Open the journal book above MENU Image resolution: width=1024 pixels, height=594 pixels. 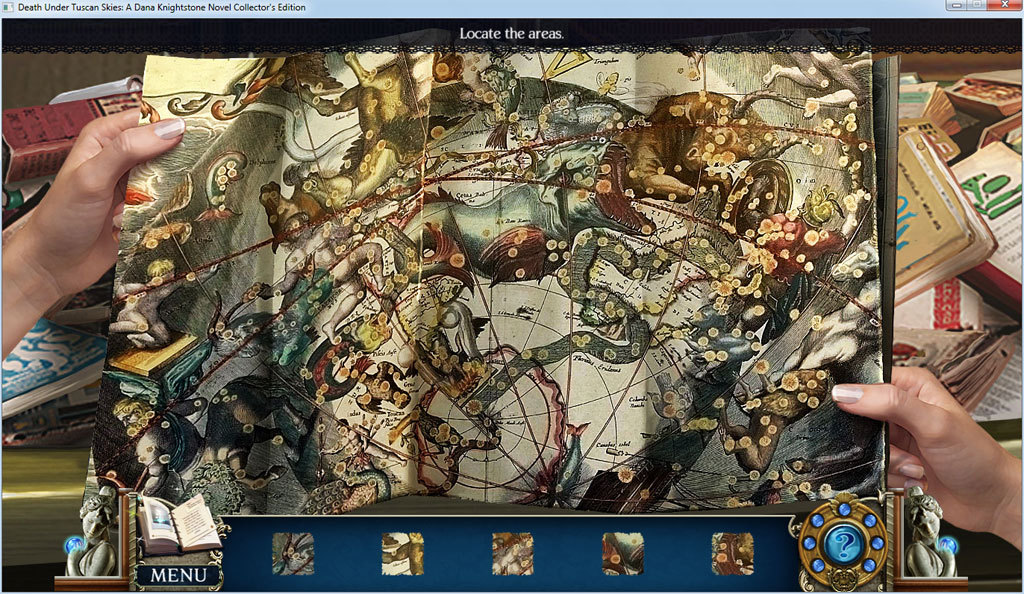[178, 524]
